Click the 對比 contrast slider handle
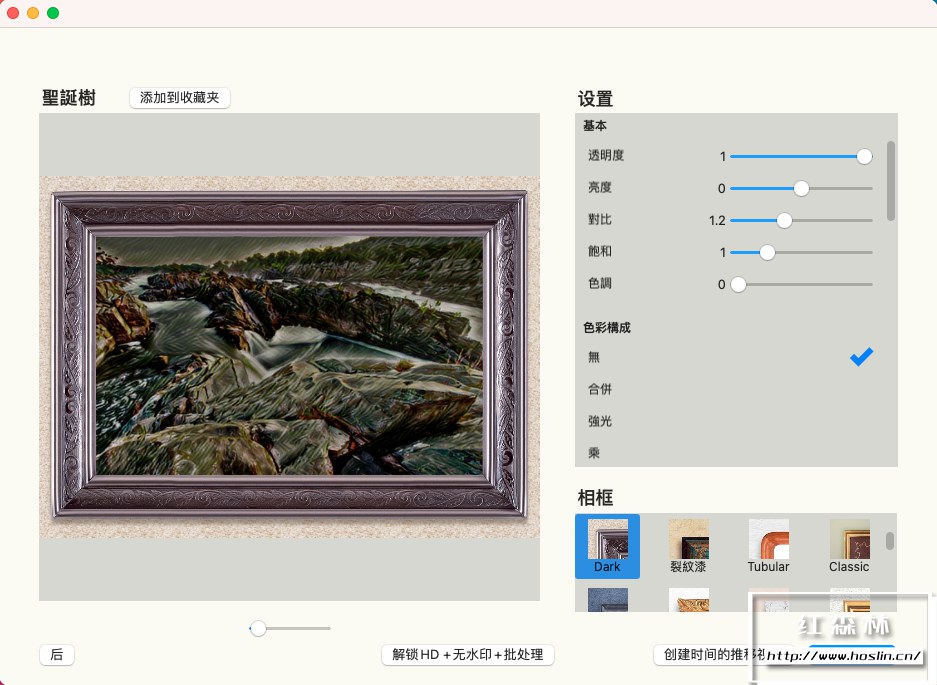 (785, 221)
